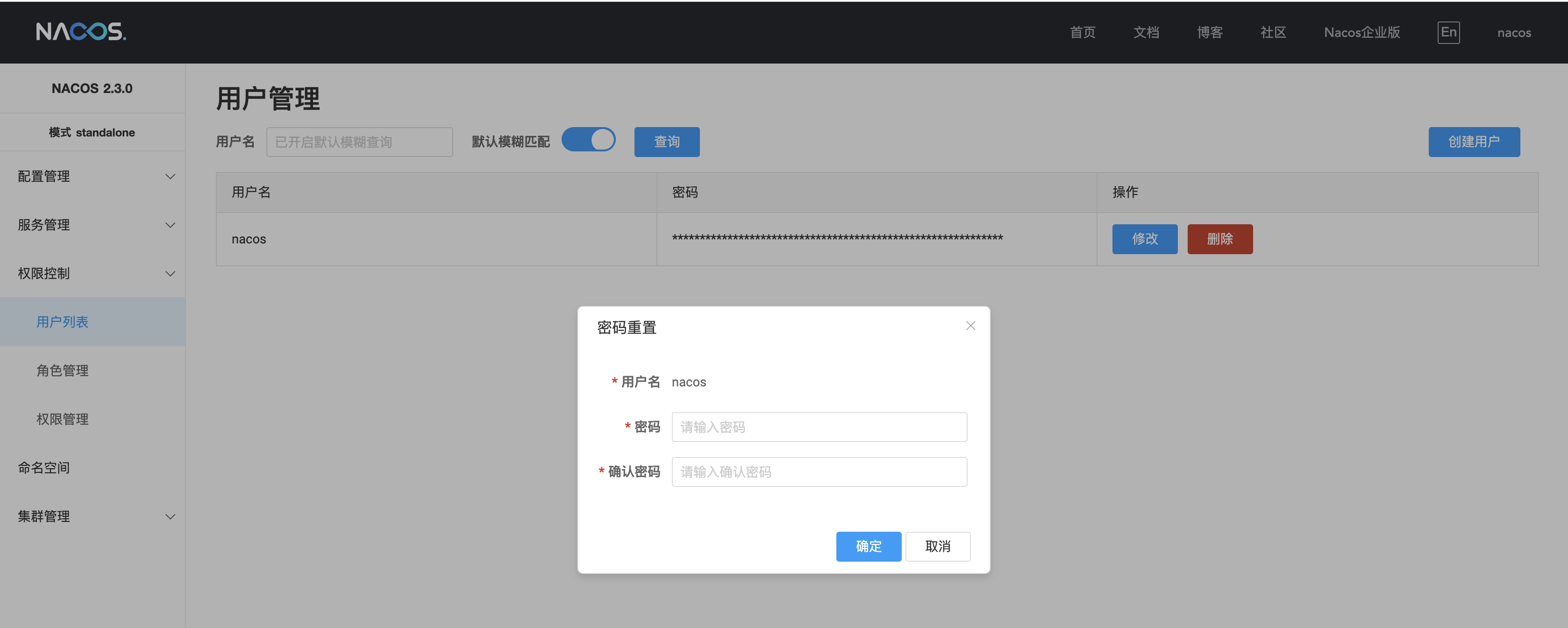Open 博客 in top navigation
1568x628 pixels.
(x=1210, y=32)
